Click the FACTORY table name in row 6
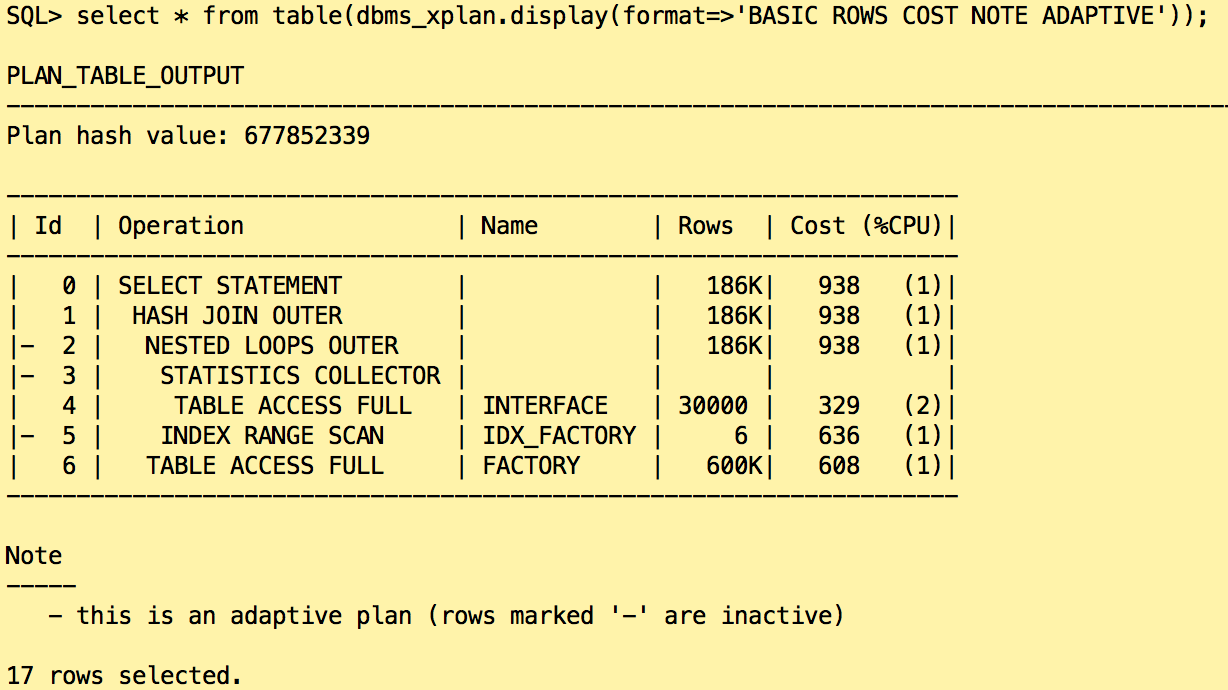The image size is (1228, 690). (x=531, y=466)
